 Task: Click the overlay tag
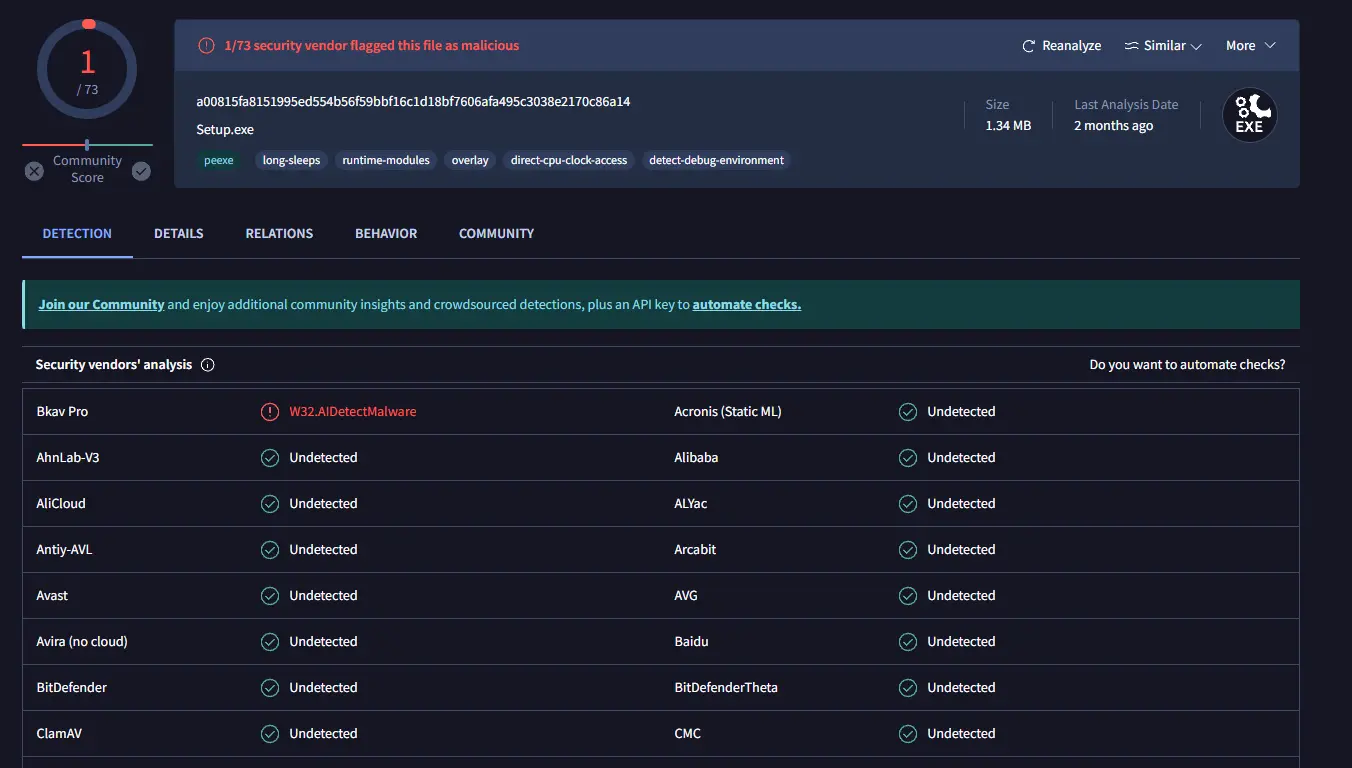point(470,160)
